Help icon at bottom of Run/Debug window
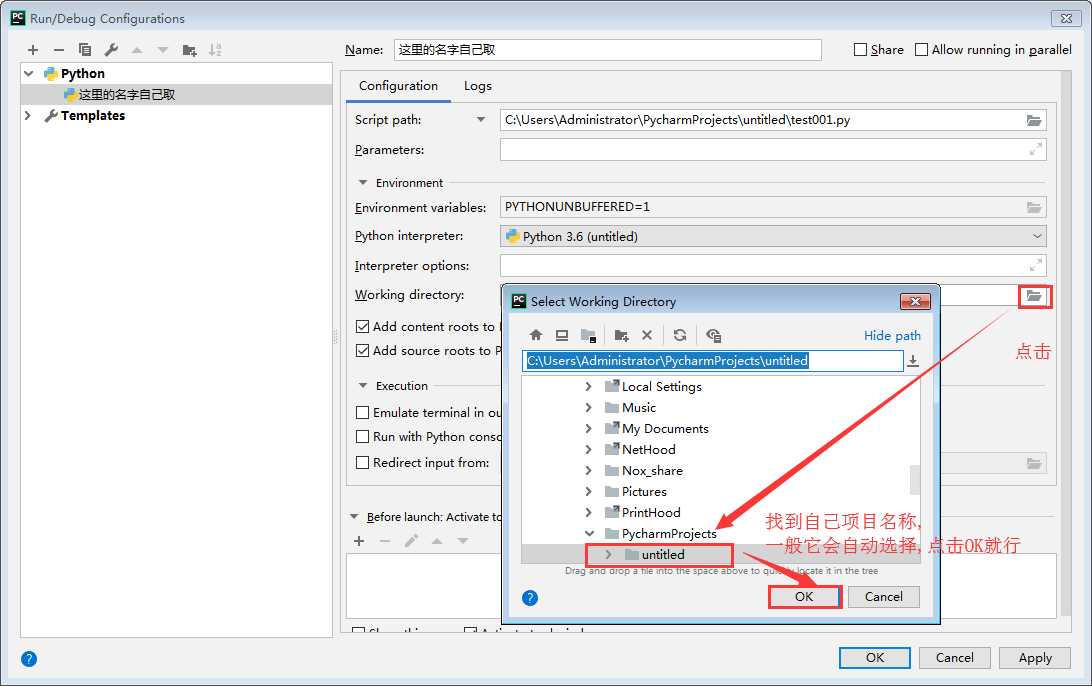The image size is (1092, 686). [29, 659]
